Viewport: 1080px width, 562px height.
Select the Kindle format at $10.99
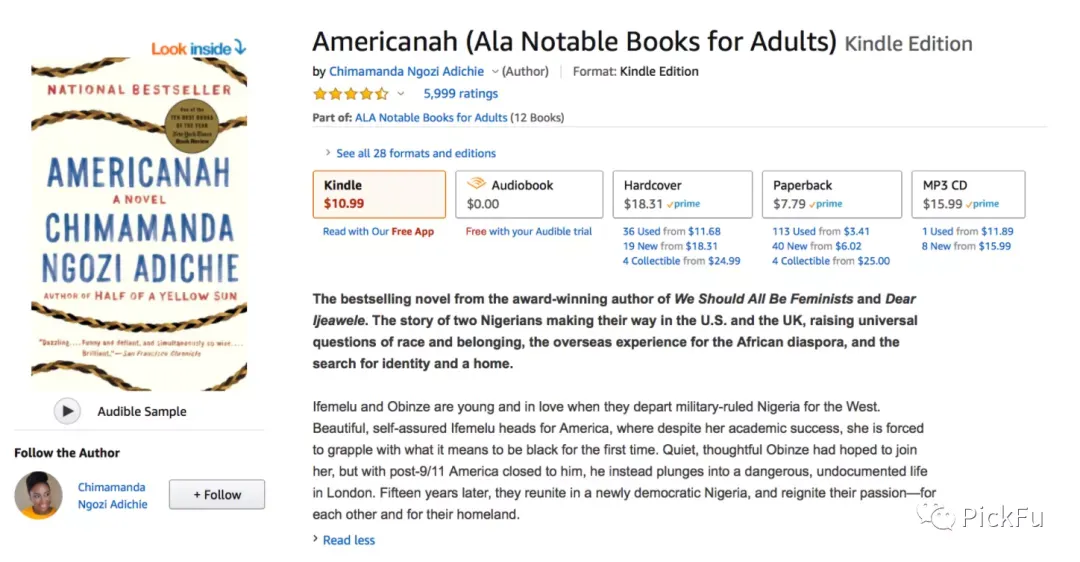pyautogui.click(x=379, y=194)
